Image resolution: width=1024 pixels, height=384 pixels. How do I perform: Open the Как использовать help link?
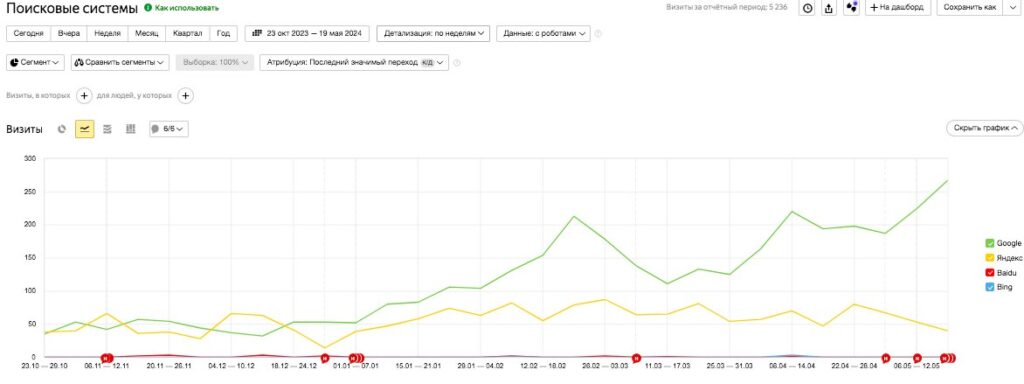pos(182,8)
